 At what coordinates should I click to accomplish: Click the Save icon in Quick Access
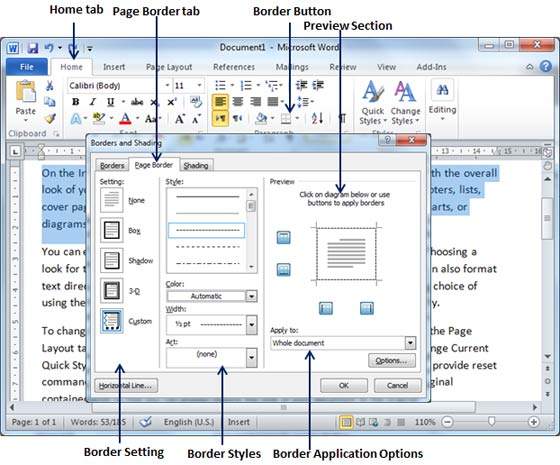pyautogui.click(x=33, y=48)
